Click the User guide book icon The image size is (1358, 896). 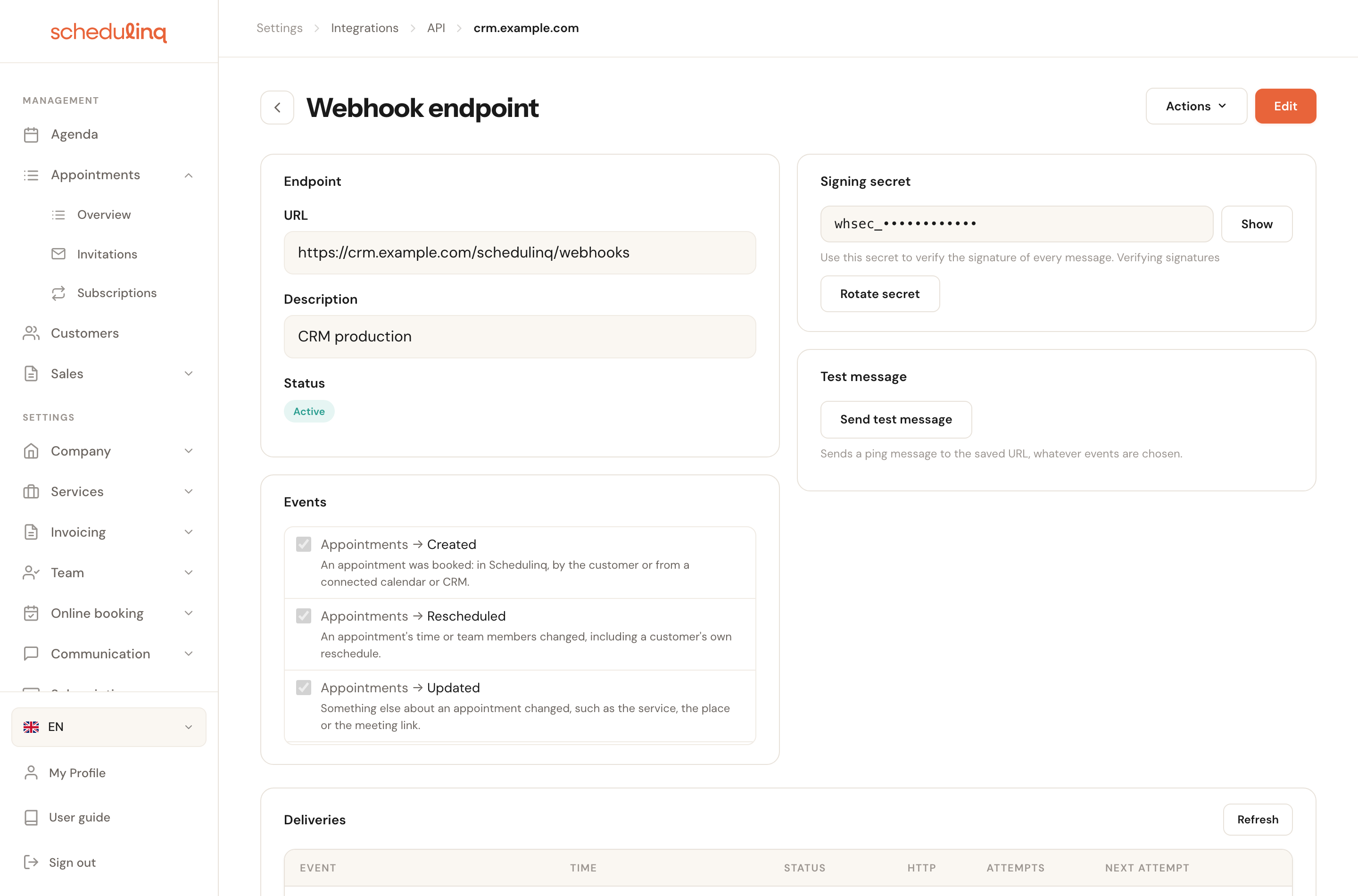coord(31,817)
